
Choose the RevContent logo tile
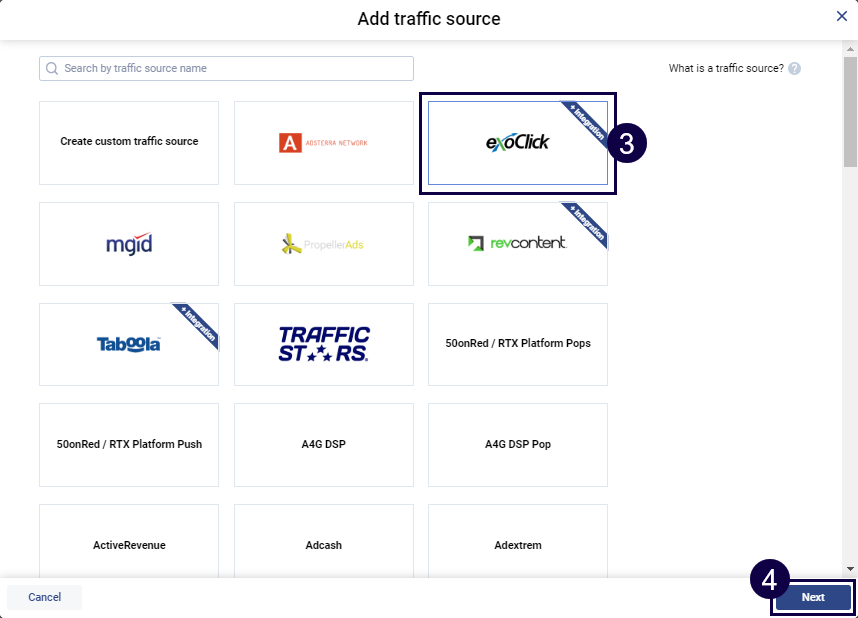tap(517, 244)
